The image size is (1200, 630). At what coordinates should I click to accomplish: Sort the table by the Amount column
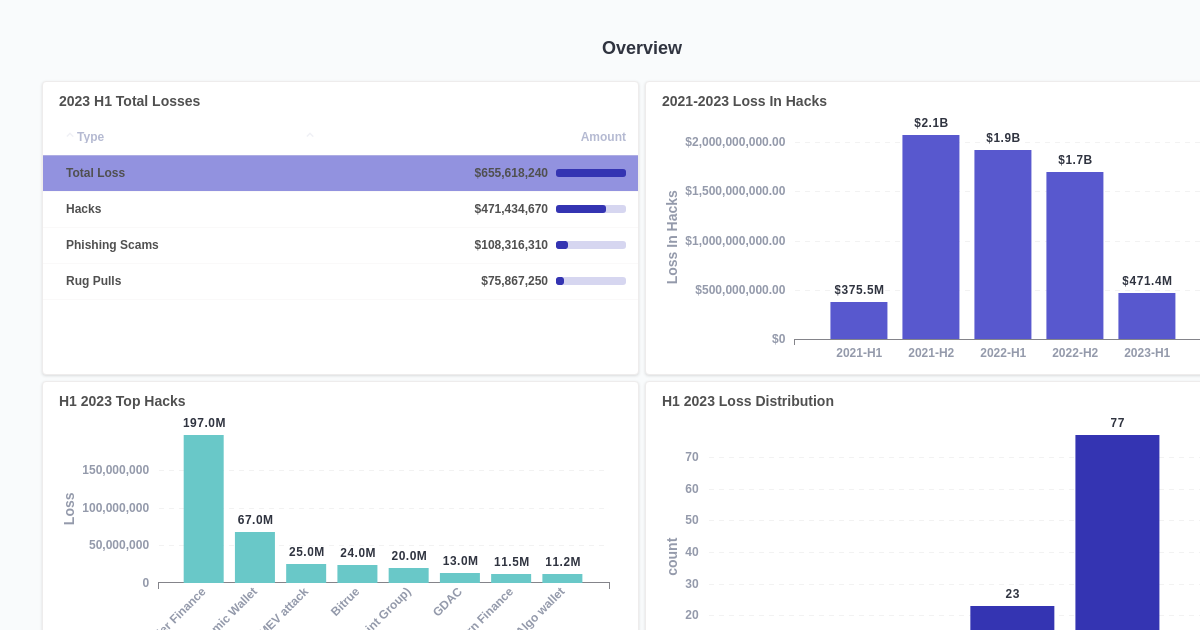point(603,136)
